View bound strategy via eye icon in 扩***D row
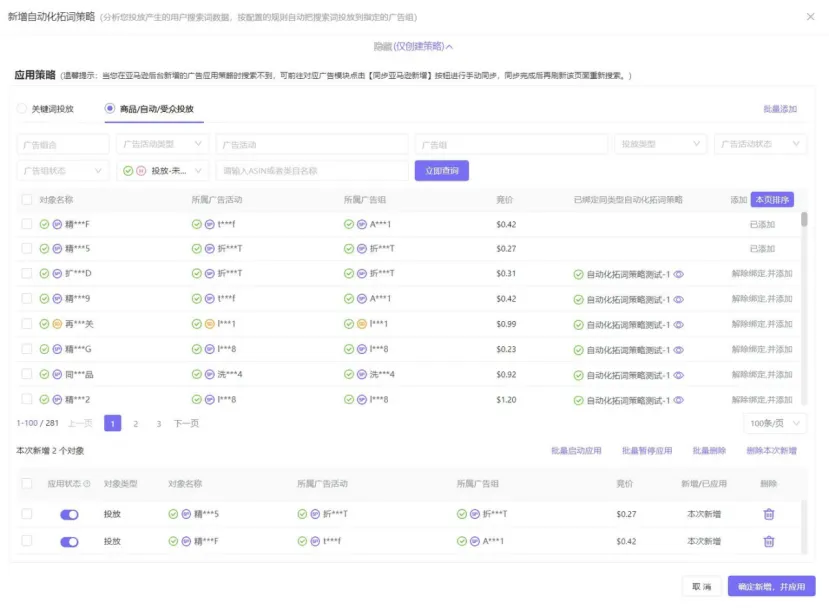829x610 pixels. [679, 274]
